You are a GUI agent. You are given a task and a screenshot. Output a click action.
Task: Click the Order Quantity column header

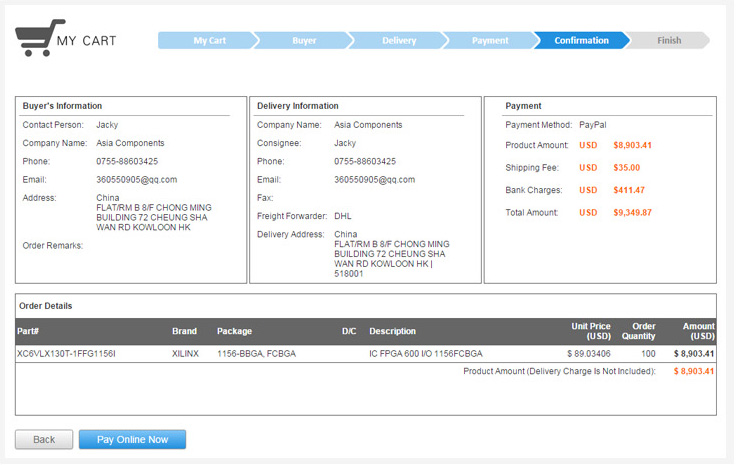(x=638, y=331)
